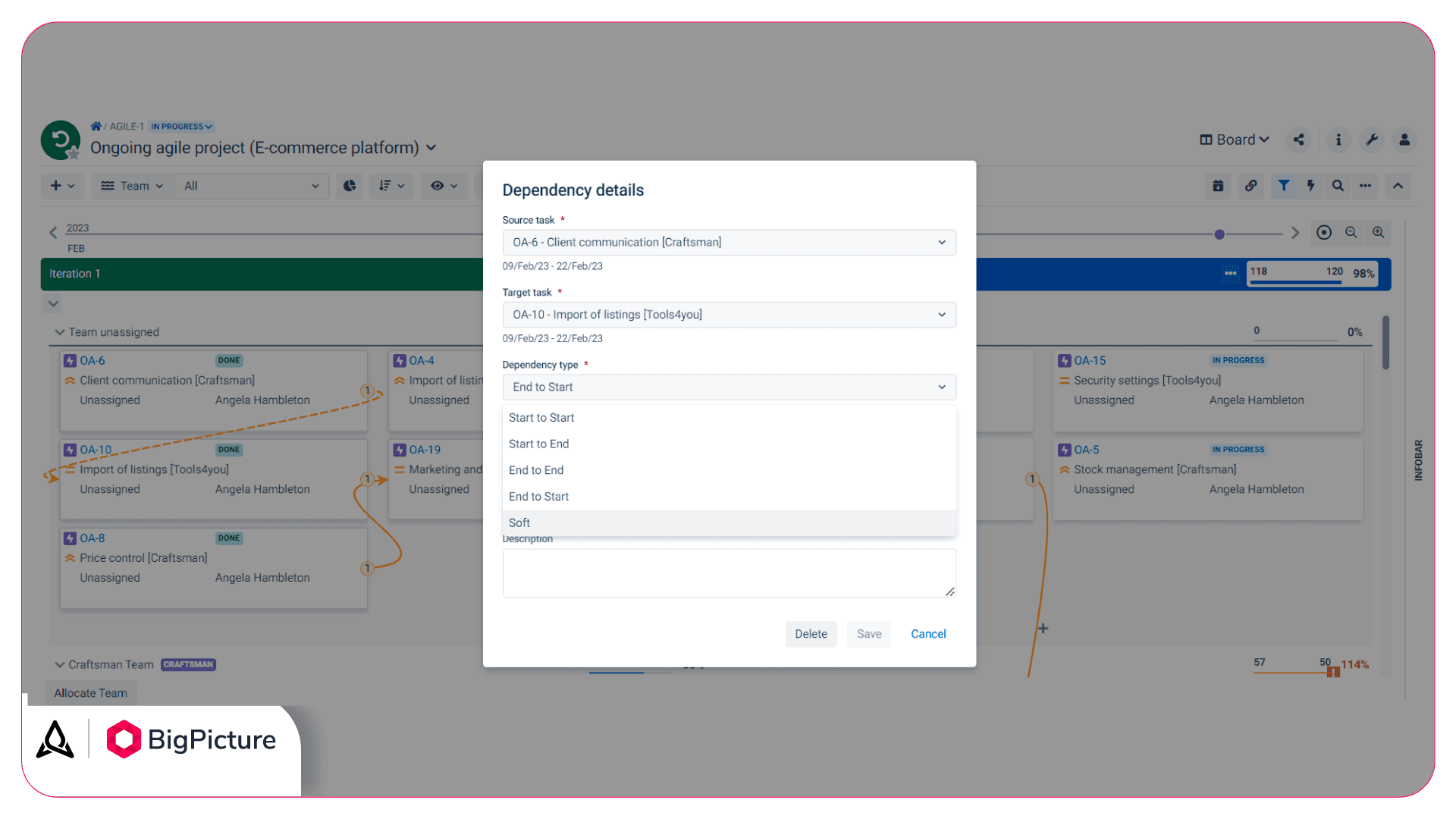Click the vertical board scrollbar
The width and height of the screenshot is (1456, 819).
pyautogui.click(x=1385, y=343)
